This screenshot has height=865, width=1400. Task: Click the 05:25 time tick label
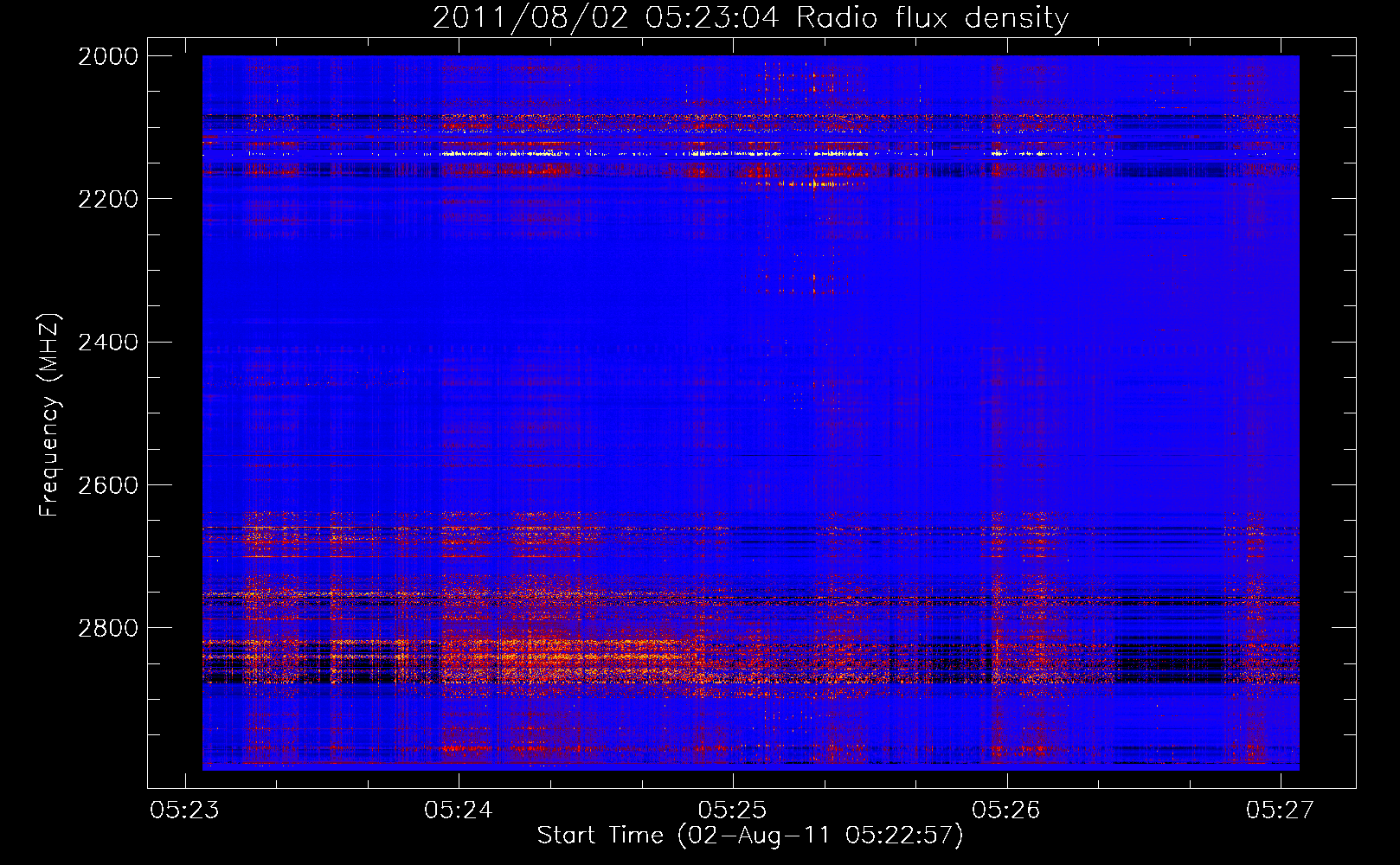pos(733,810)
